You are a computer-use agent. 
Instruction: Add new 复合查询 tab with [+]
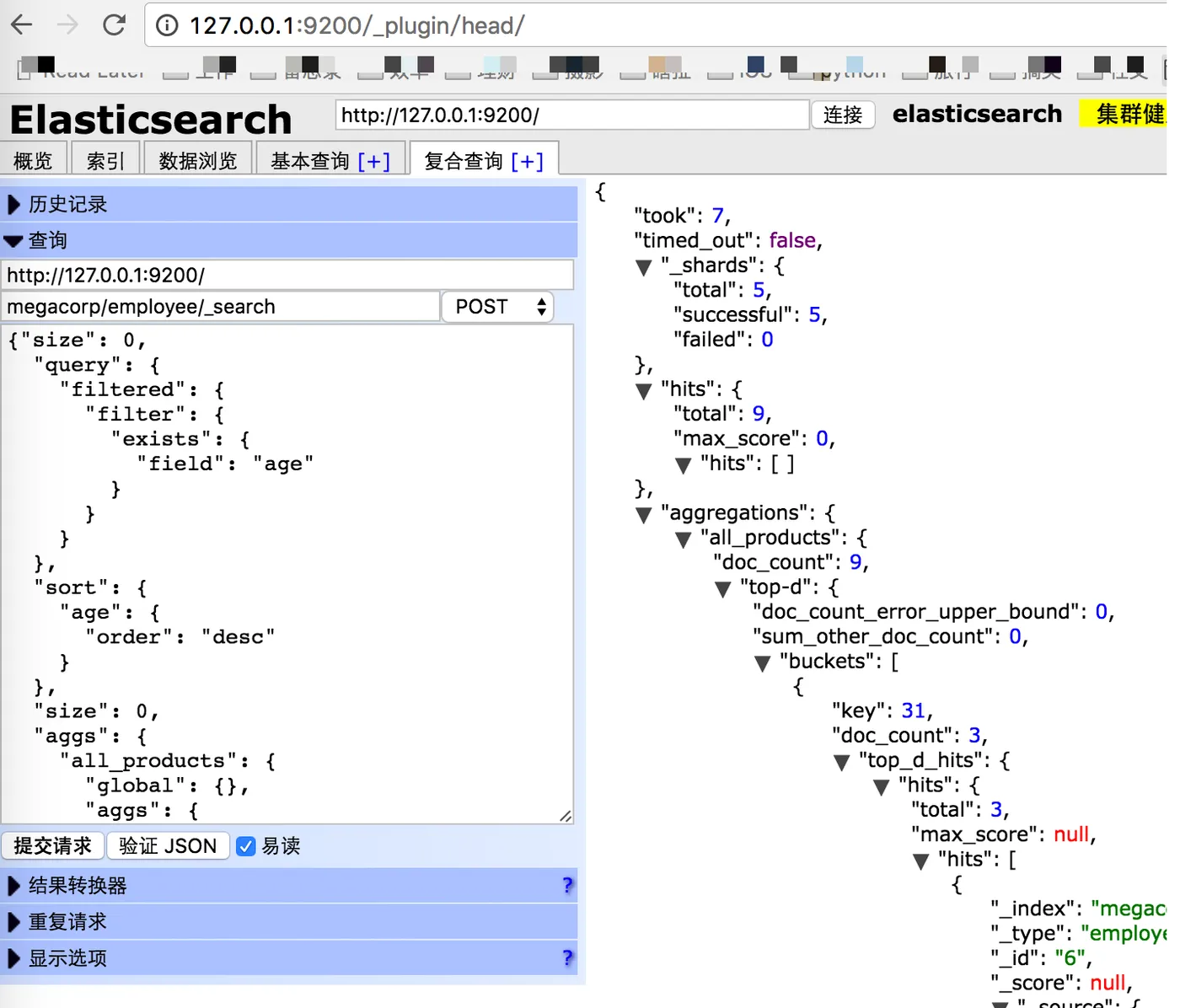click(x=528, y=161)
